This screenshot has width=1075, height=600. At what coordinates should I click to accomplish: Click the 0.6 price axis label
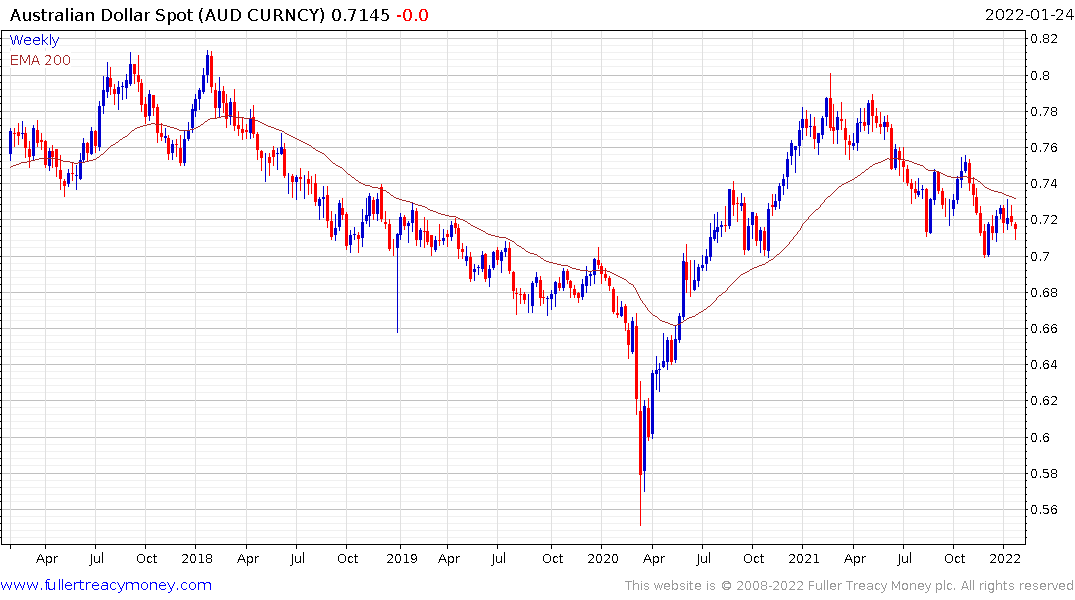(x=1040, y=437)
